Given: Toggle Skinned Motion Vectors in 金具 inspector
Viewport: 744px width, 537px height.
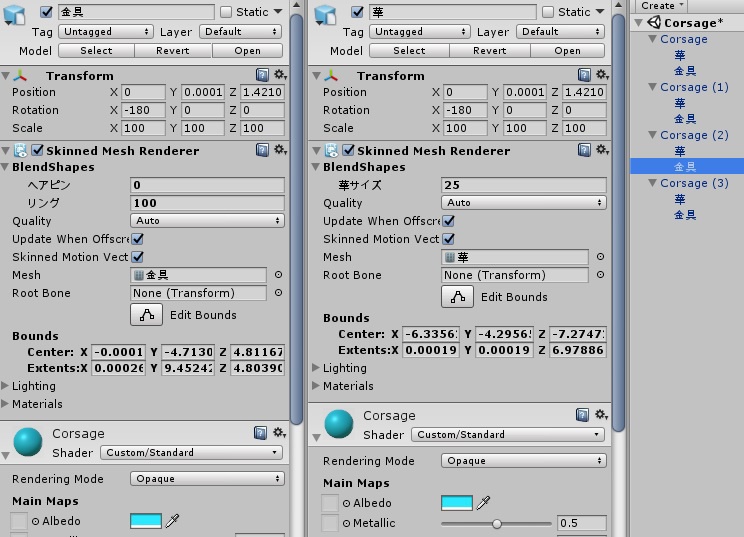Looking at the screenshot, I should (138, 257).
